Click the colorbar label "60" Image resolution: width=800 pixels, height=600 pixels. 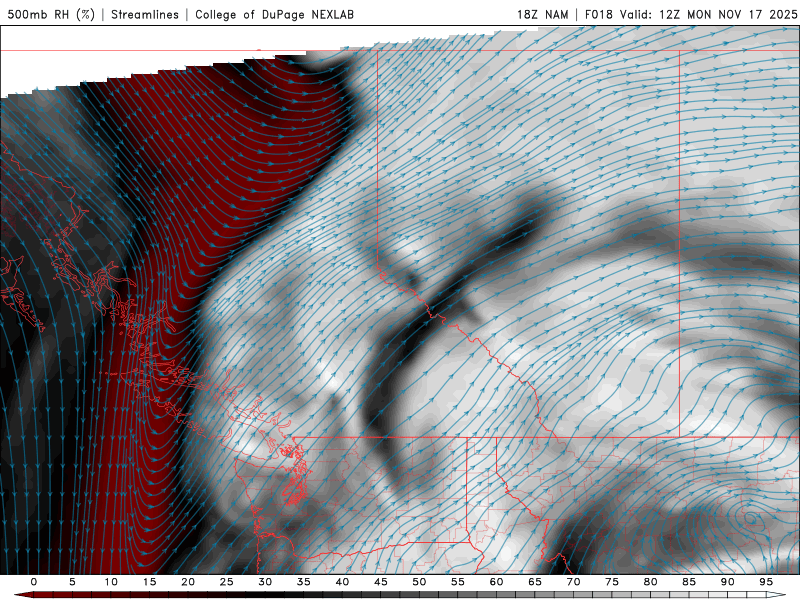[496, 582]
